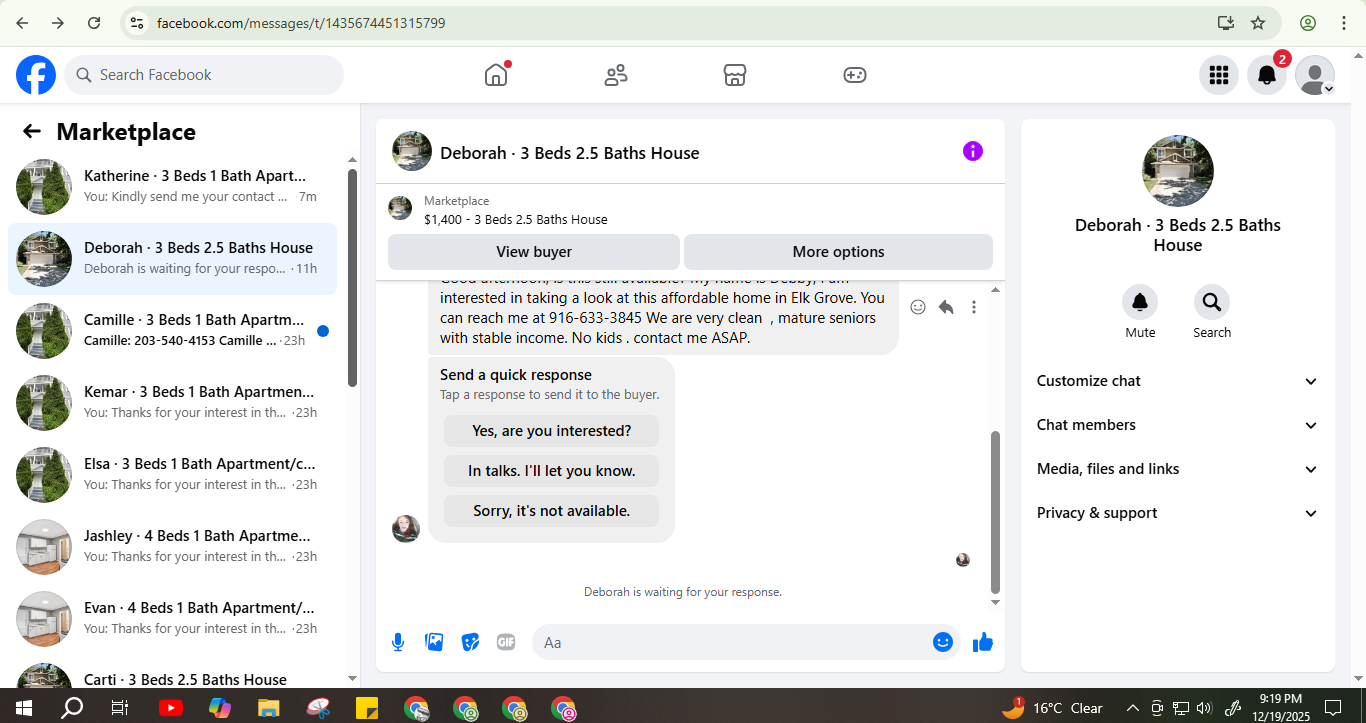React to message with the emoji icon

pyautogui.click(x=918, y=307)
